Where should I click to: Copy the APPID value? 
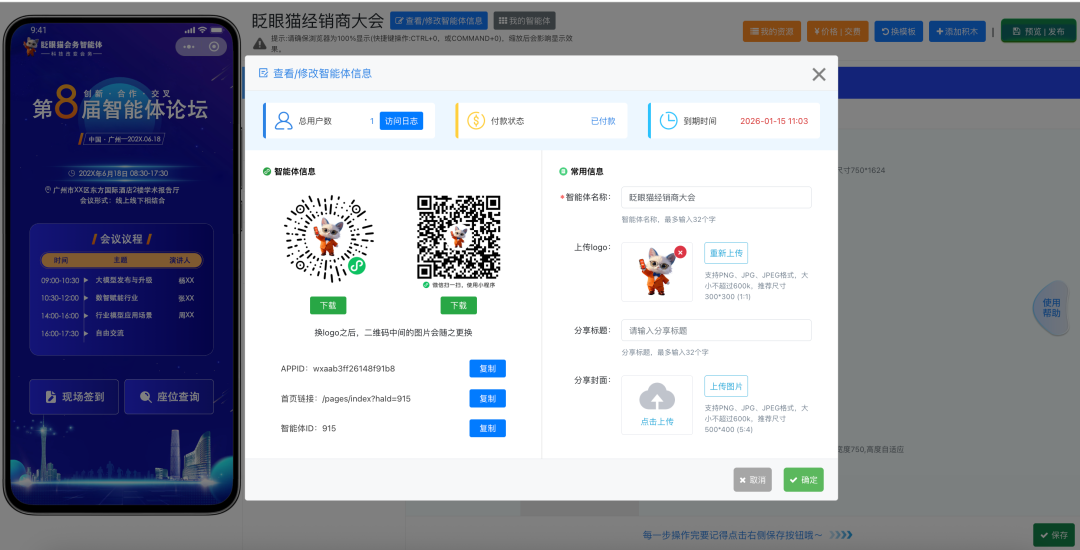click(487, 368)
